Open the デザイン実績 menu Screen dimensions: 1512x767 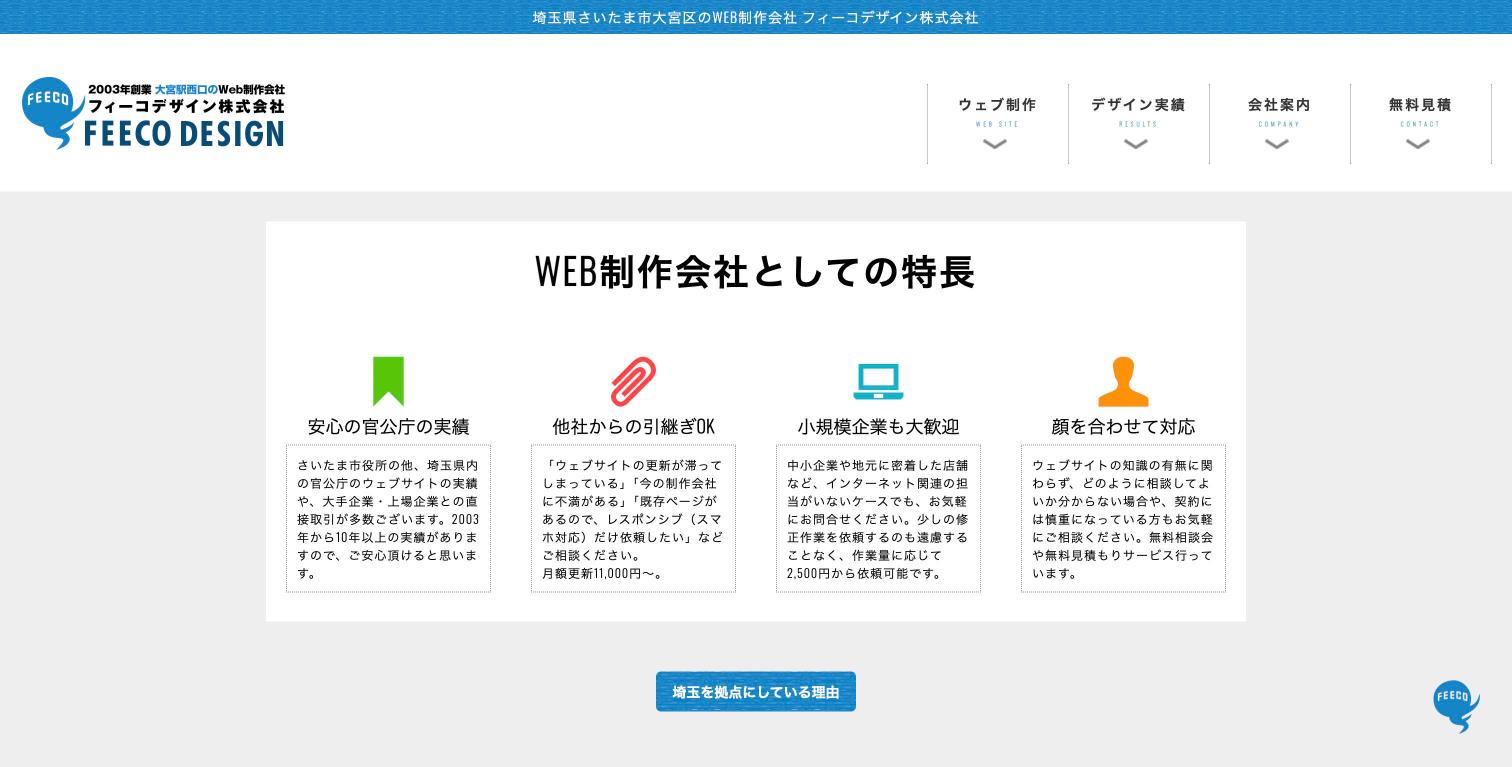tap(1138, 123)
